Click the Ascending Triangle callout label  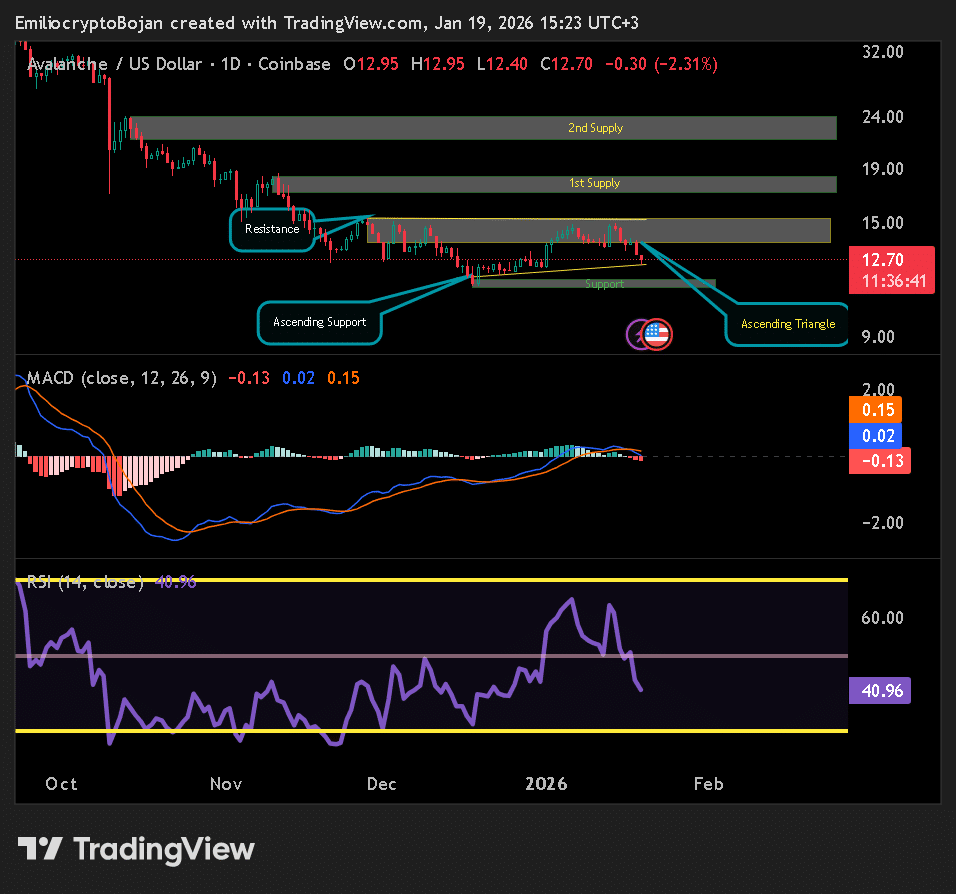[x=787, y=324]
